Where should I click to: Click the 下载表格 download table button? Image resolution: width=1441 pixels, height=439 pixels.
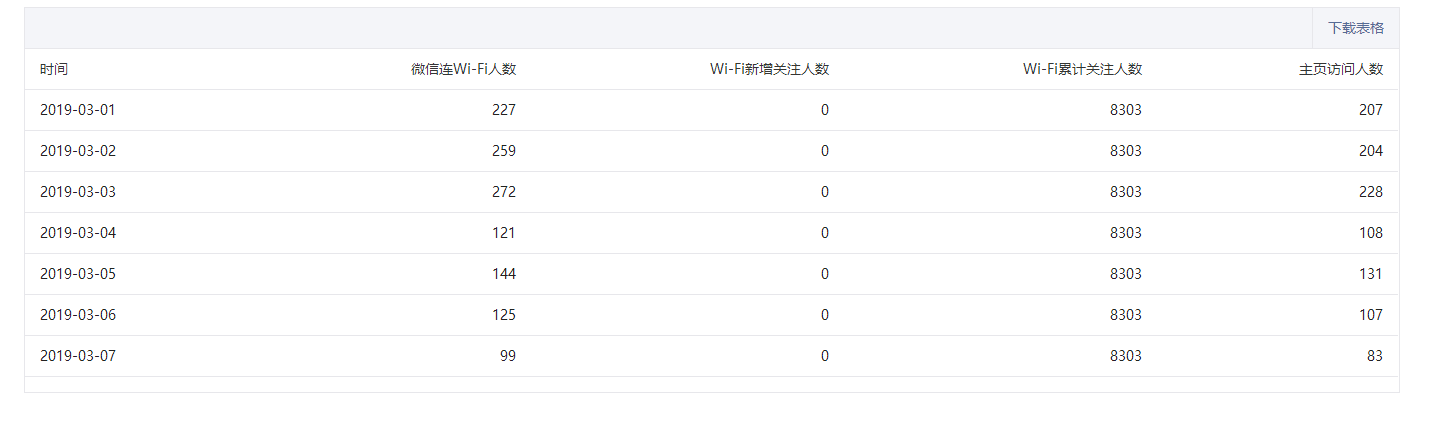(x=1356, y=28)
